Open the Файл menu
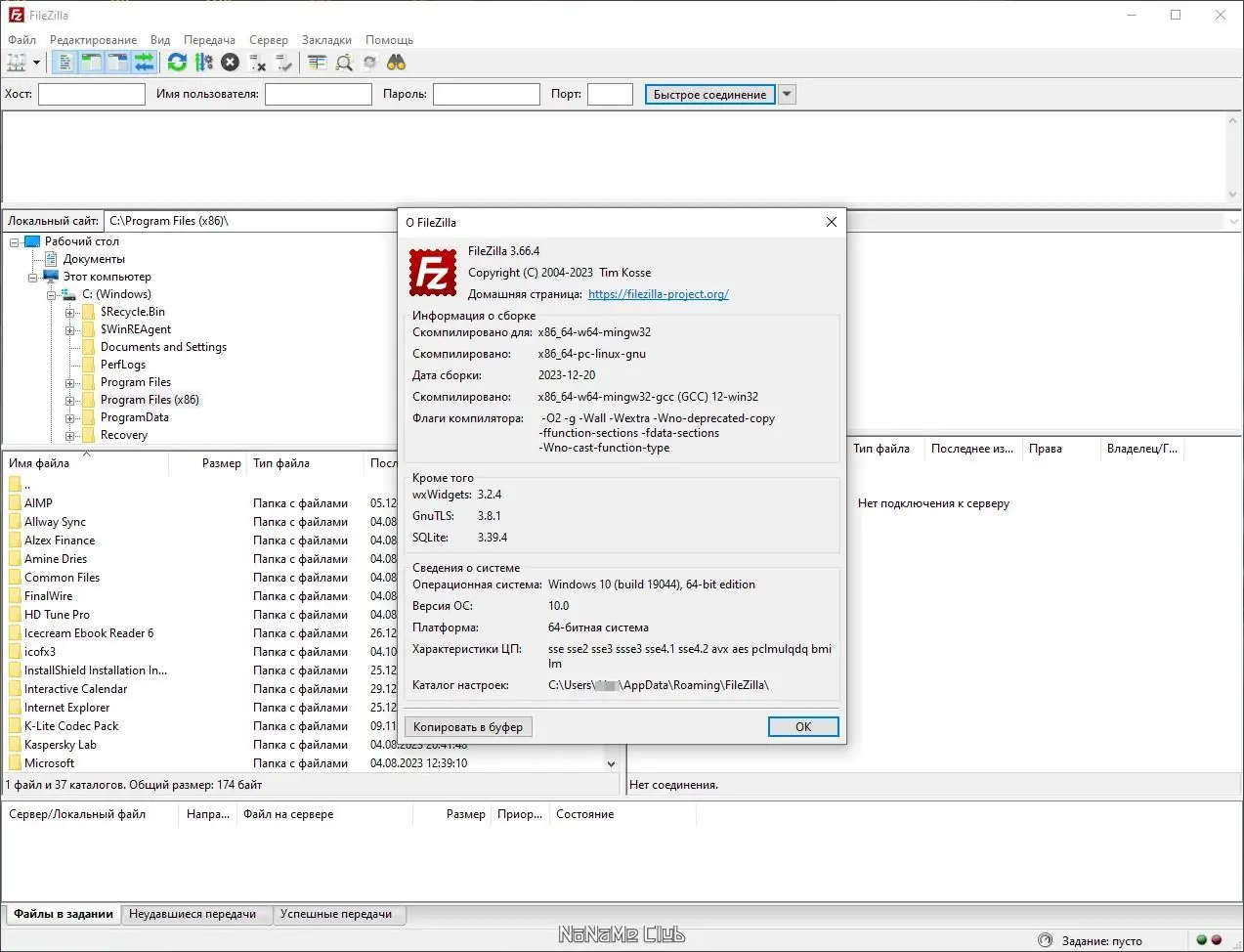Image resolution: width=1244 pixels, height=952 pixels. (21, 40)
